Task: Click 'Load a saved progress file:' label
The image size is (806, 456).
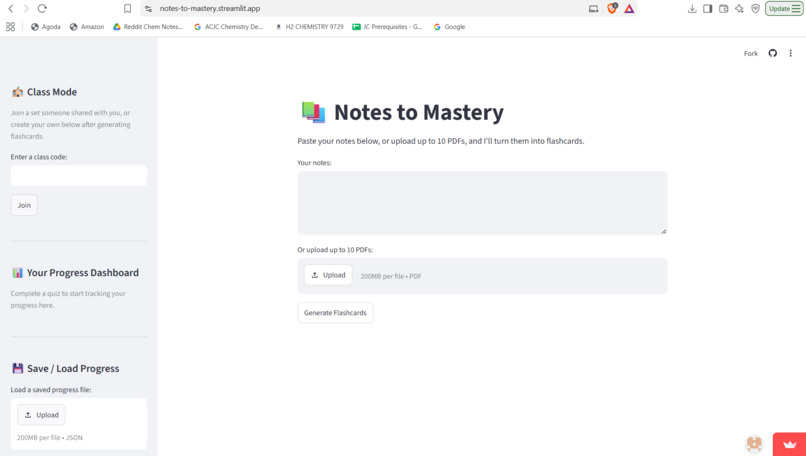Action: pos(51,390)
